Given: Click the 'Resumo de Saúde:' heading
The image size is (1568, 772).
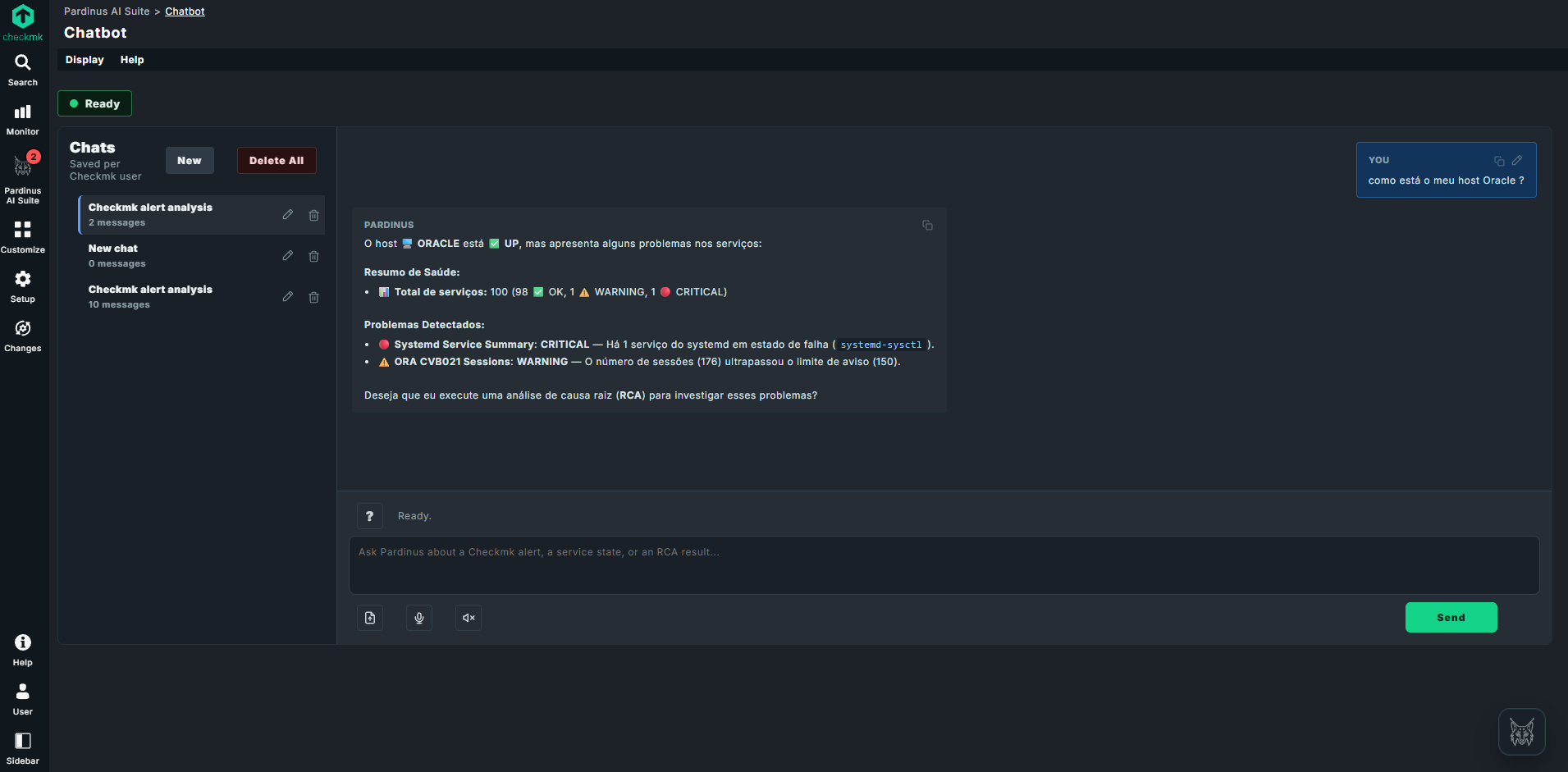Looking at the screenshot, I should tap(412, 272).
